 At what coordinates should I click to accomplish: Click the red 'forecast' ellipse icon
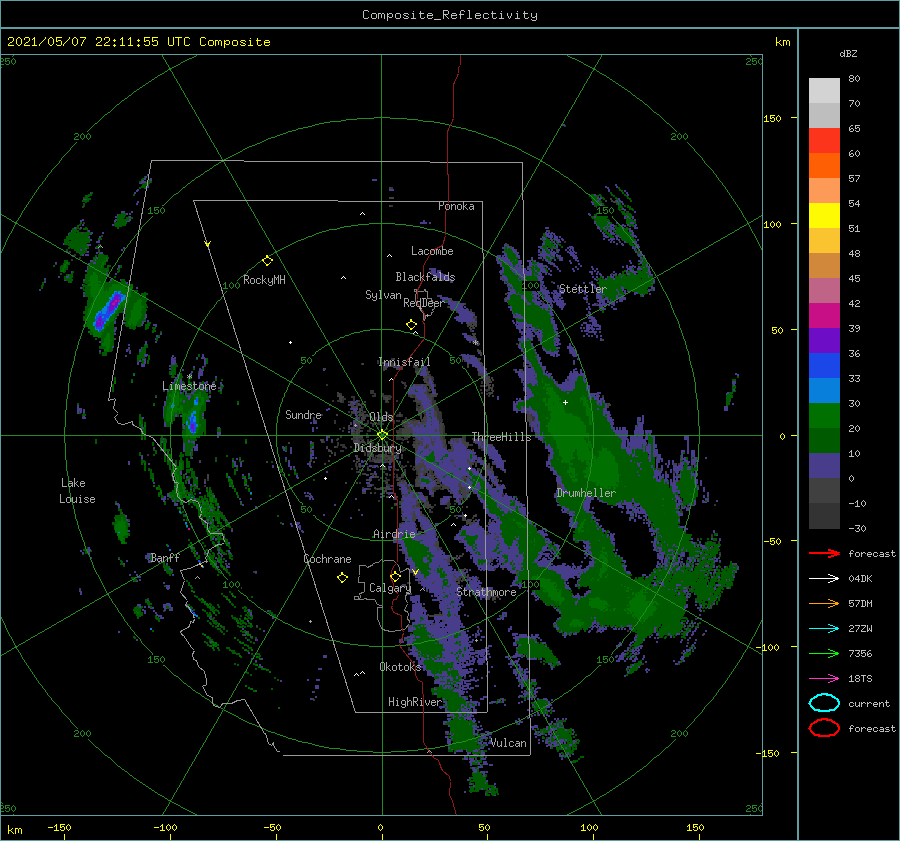tap(824, 728)
